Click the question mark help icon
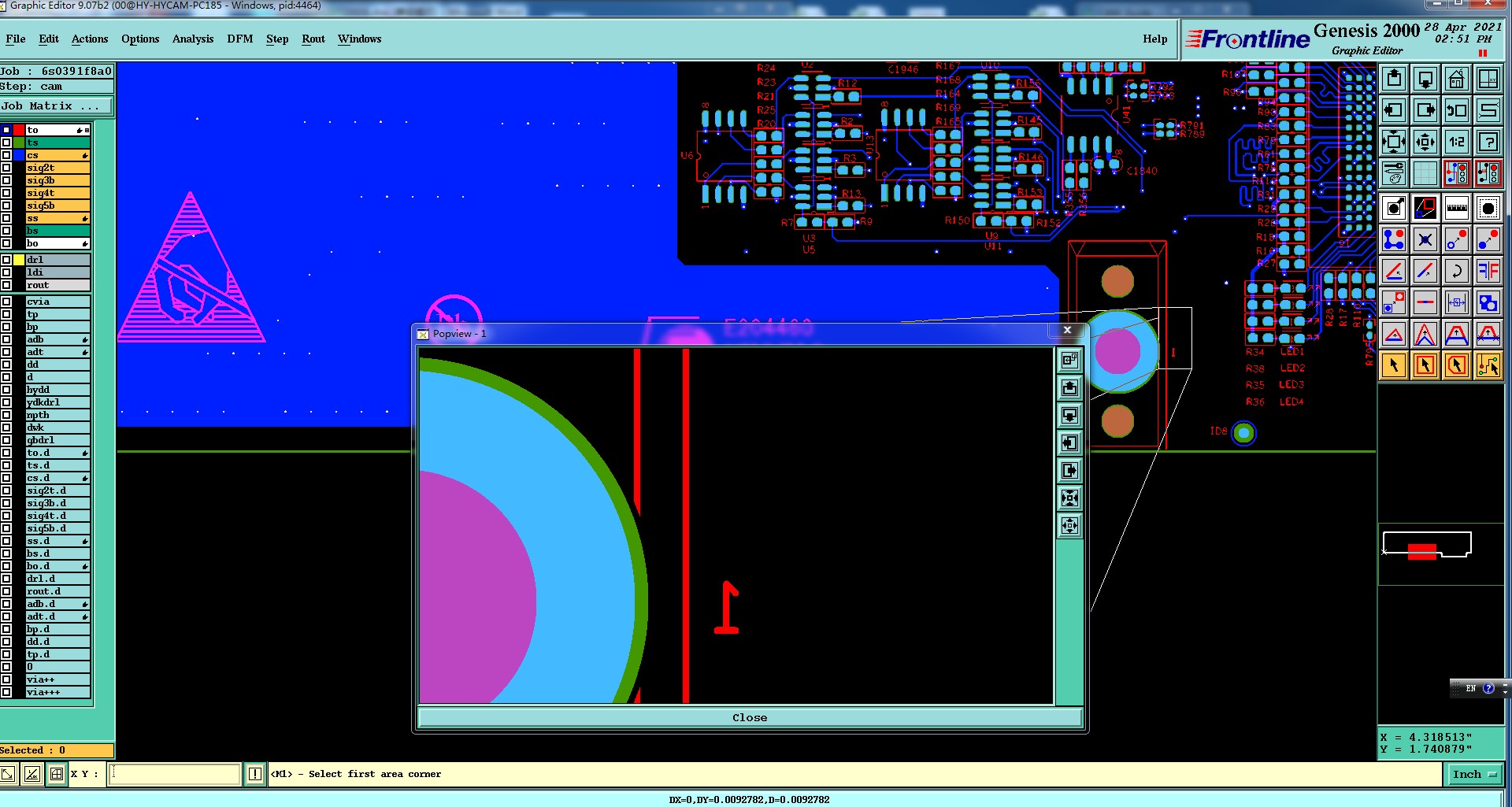This screenshot has height=807, width=1512. 1488,142
